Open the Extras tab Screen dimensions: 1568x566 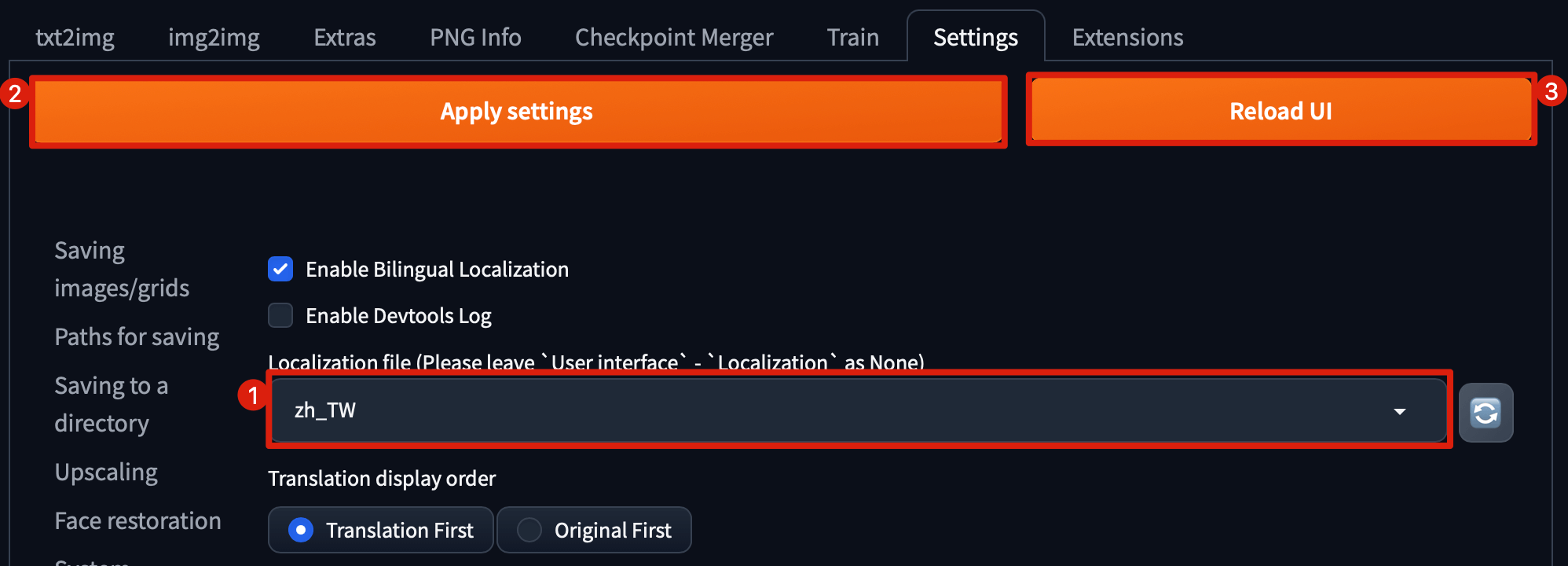[345, 37]
